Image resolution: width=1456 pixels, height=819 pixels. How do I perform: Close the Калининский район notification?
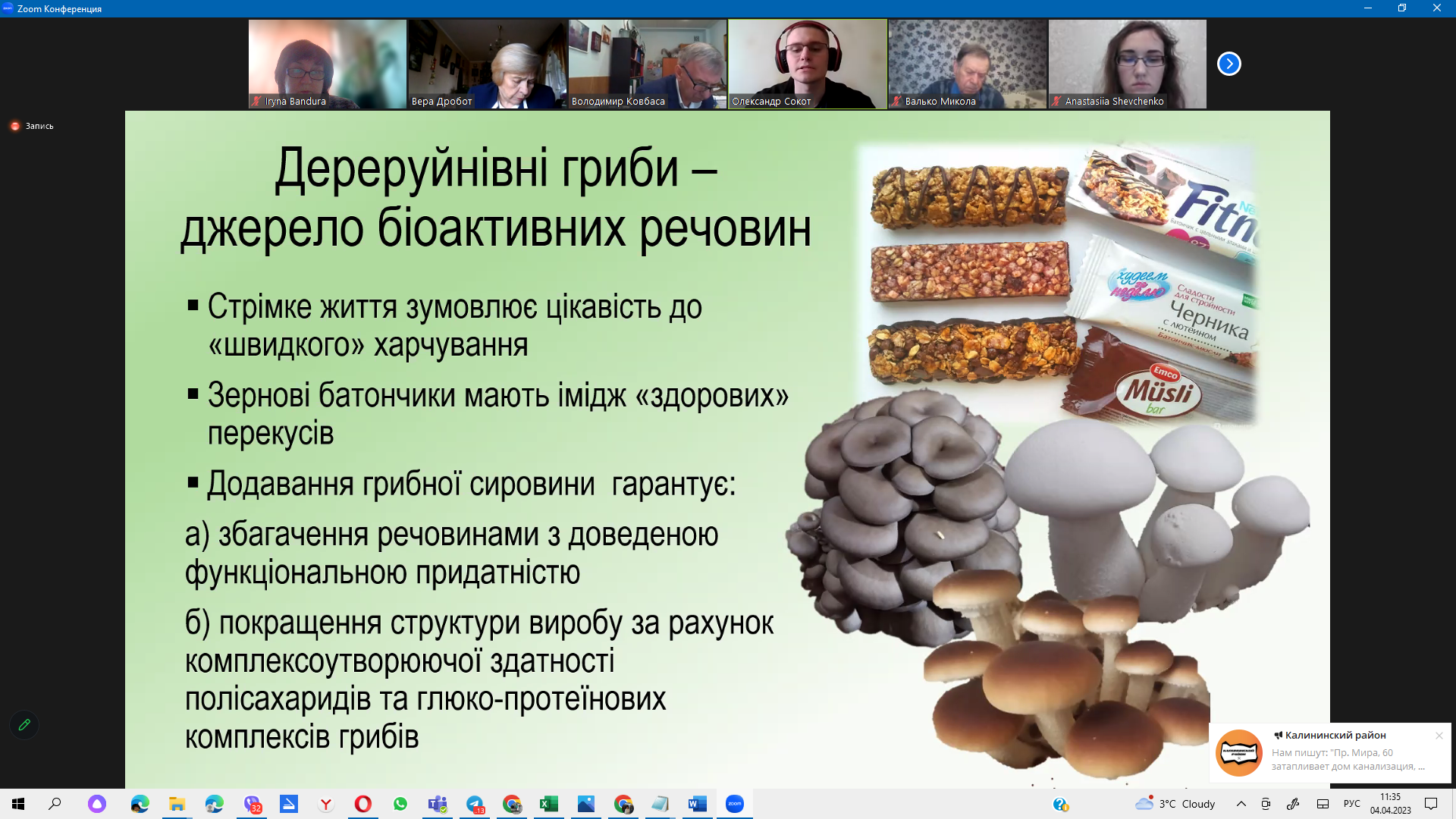pyautogui.click(x=1439, y=736)
